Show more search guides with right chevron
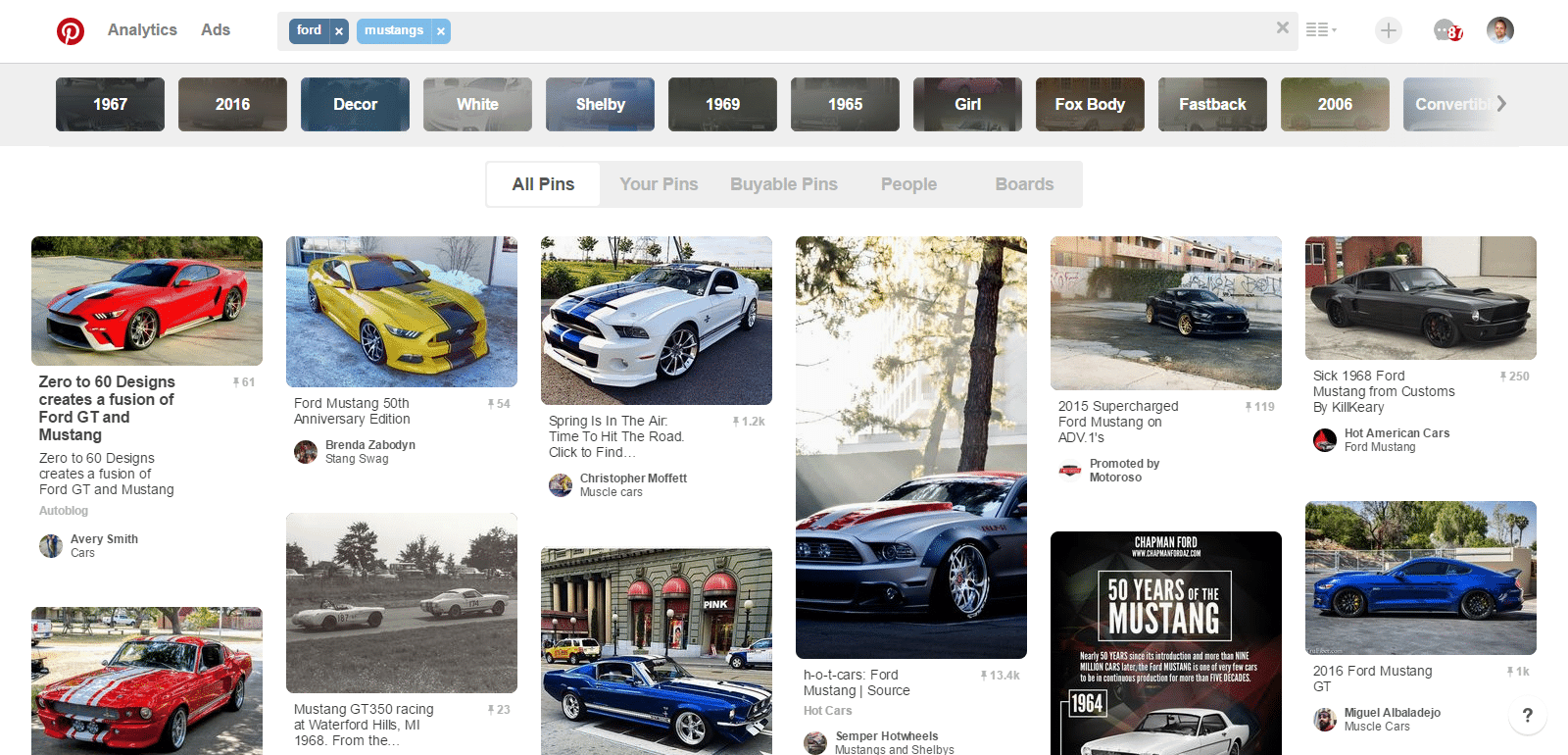This screenshot has height=755, width=1568. tap(1501, 103)
